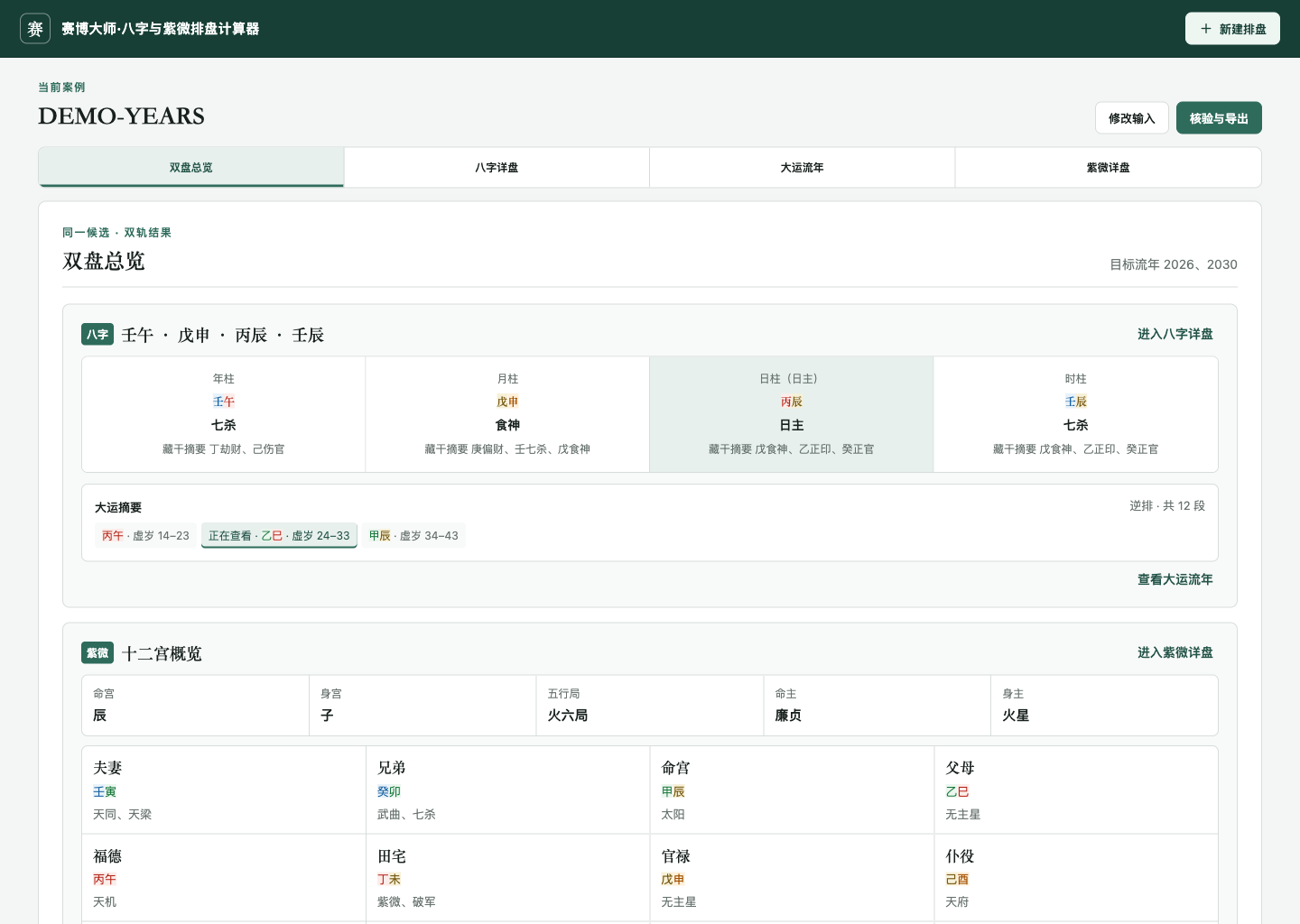Click the 逆排 · 共 12 段 text
Viewport: 1300px width, 924px height.
pos(1167,506)
